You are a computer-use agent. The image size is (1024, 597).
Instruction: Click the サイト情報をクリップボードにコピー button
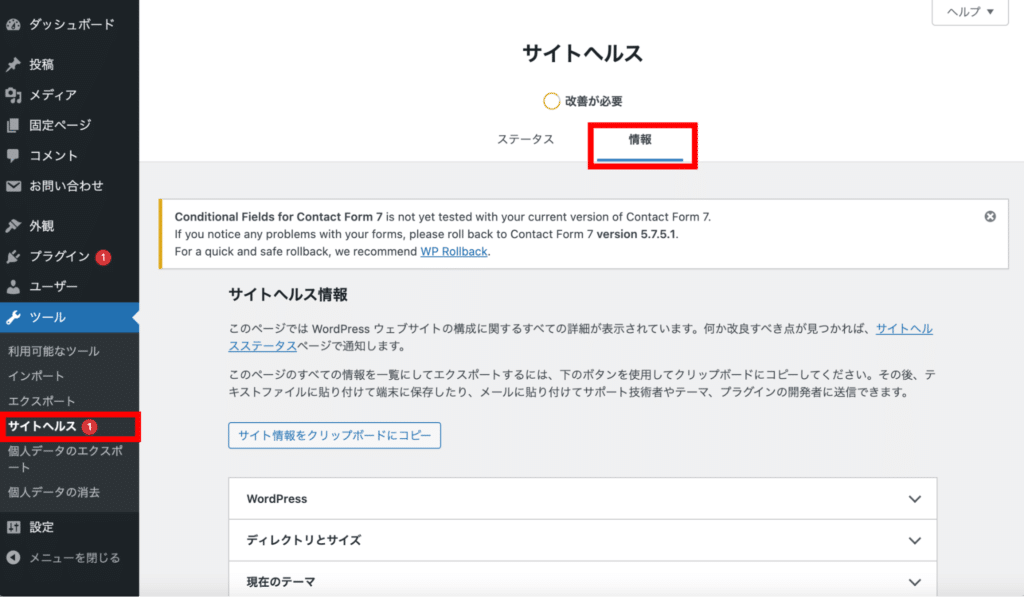tap(333, 435)
